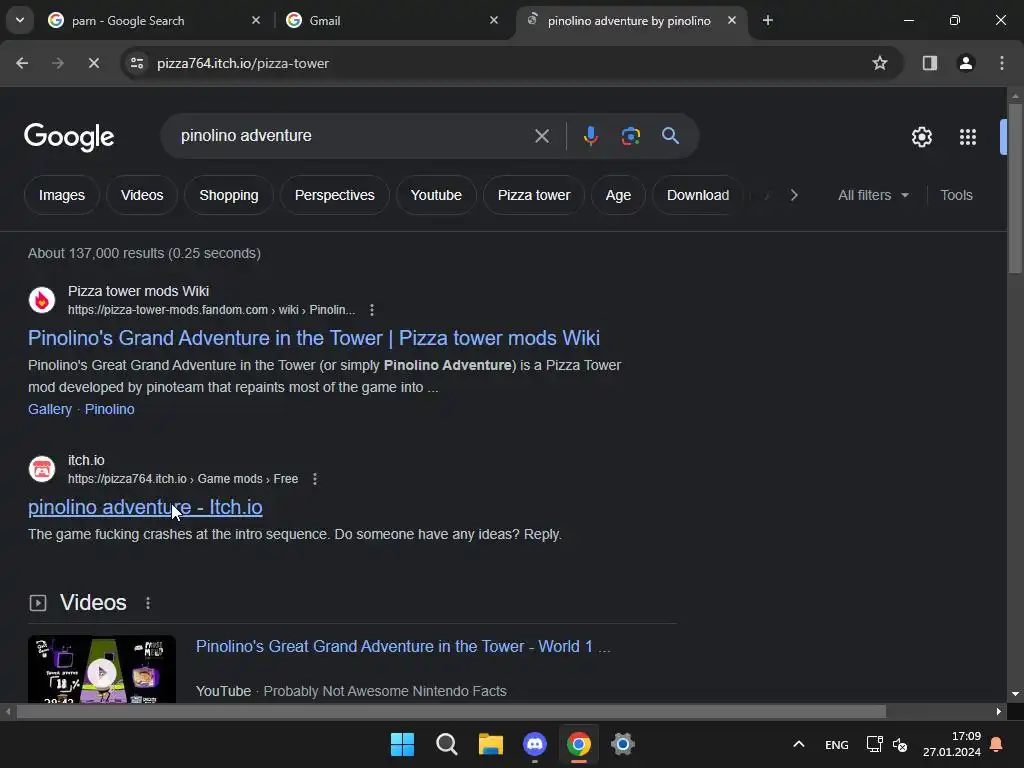Viewport: 1024px width, 768px height.
Task: Open the Chrome profile menu
Action: [965, 63]
